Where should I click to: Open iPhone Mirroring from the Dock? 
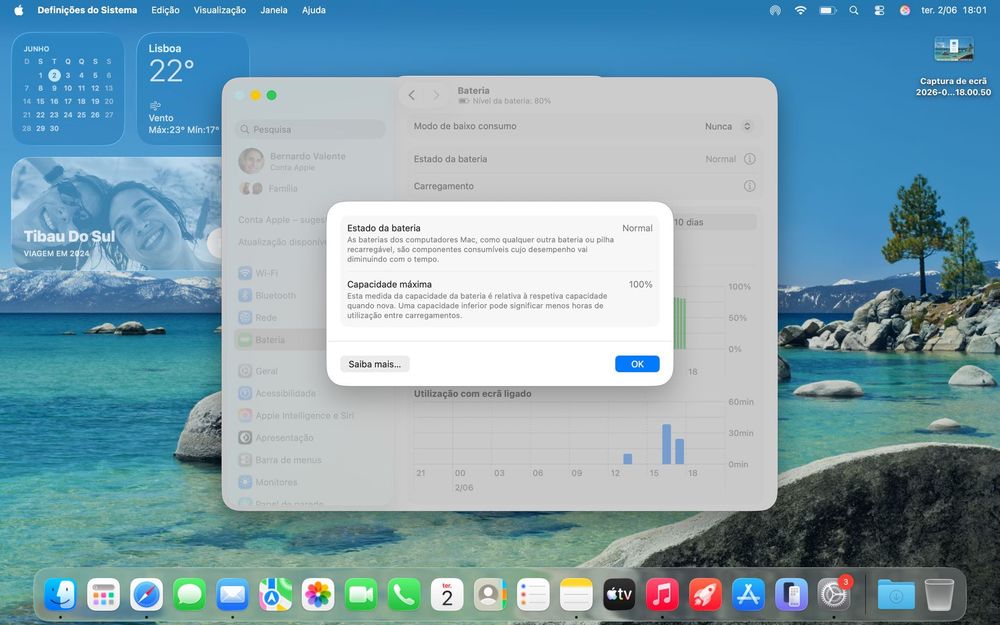click(x=791, y=595)
